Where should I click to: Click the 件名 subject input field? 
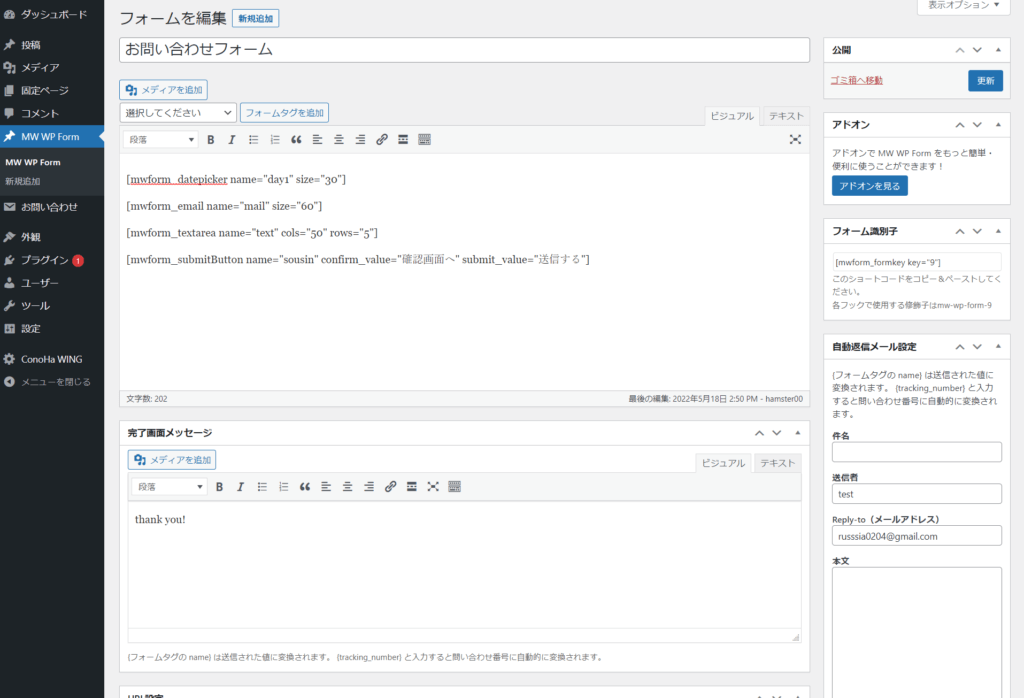point(916,452)
